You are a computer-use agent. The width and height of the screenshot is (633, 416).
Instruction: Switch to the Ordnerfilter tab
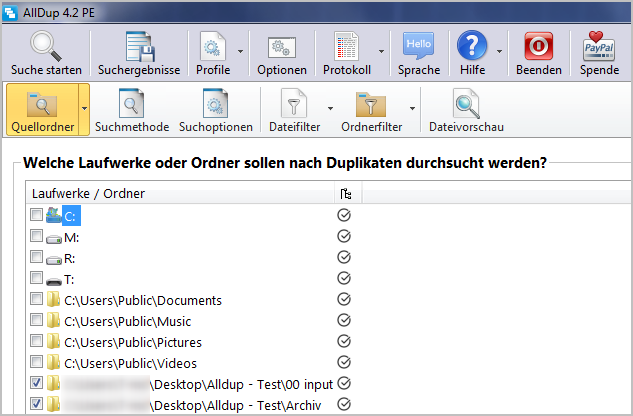click(x=371, y=110)
